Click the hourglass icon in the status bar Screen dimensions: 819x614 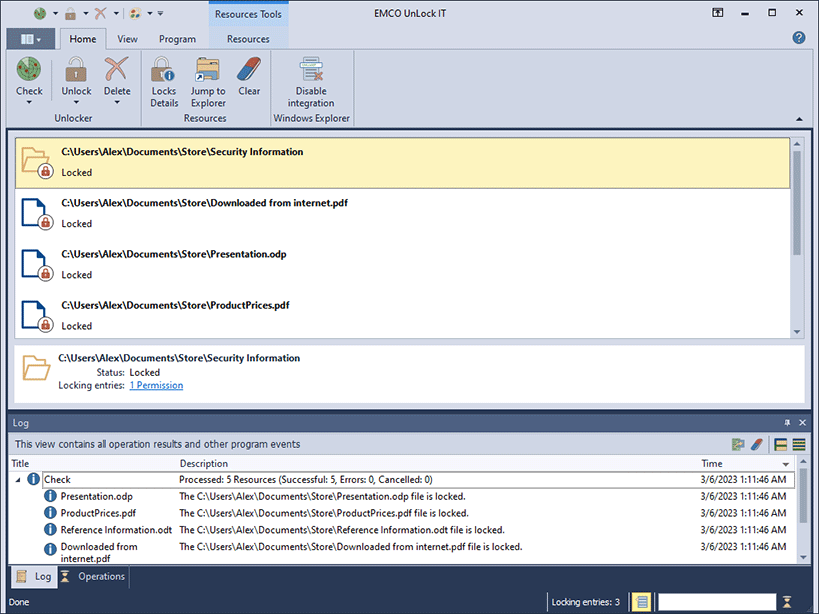point(787,602)
